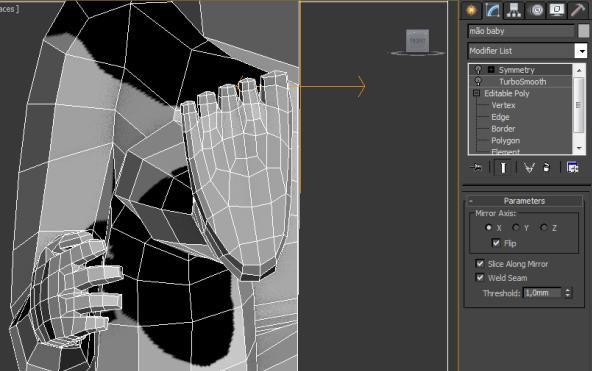Toggle the Weld Seam checkbox
This screenshot has width=592, height=371.
click(479, 277)
